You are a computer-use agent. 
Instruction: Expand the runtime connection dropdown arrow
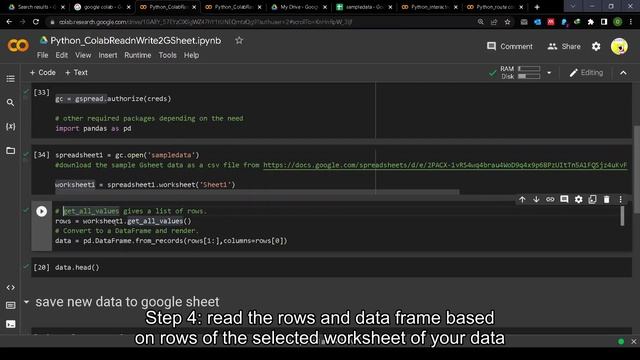point(549,73)
